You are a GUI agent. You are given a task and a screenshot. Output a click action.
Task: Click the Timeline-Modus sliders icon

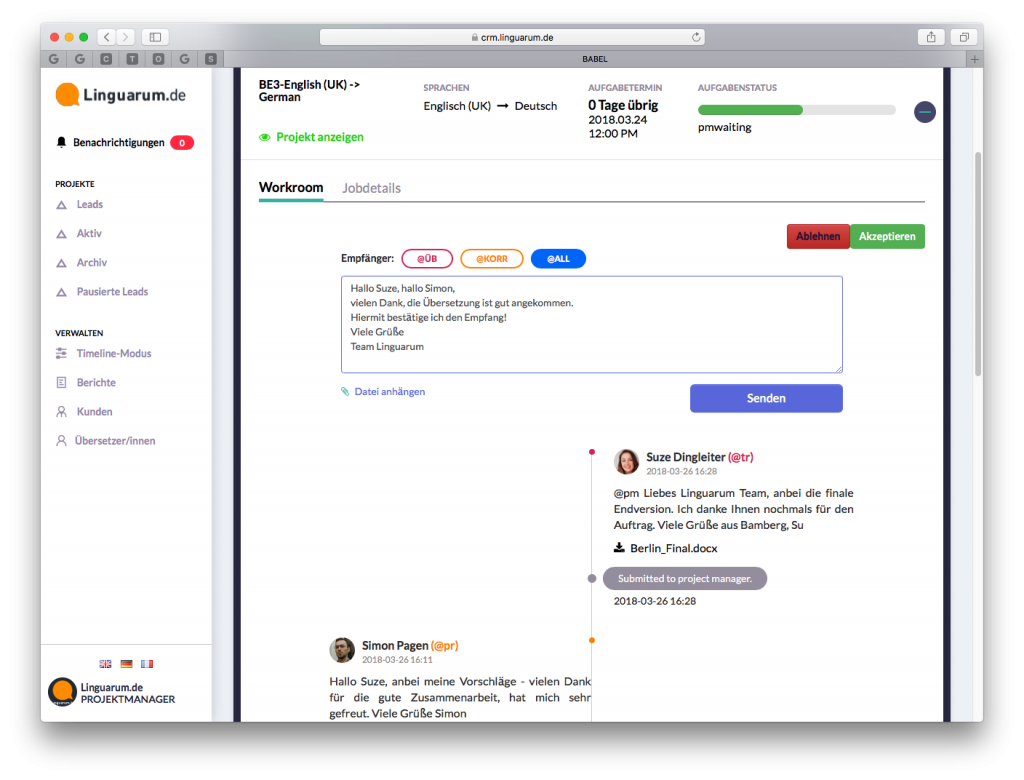(62, 353)
